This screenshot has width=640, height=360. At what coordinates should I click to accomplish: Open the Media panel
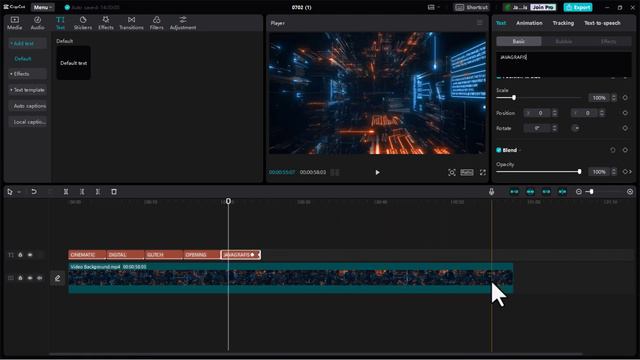pos(15,23)
